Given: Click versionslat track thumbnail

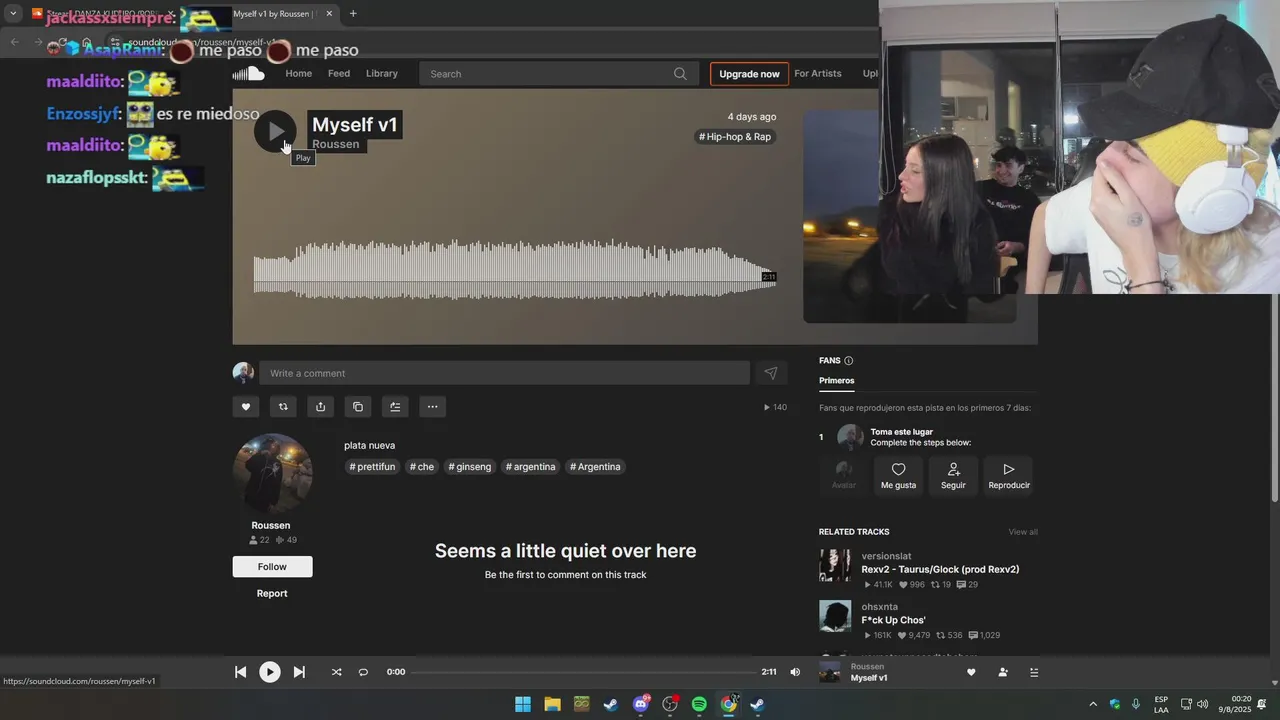Looking at the screenshot, I should coord(835,565).
